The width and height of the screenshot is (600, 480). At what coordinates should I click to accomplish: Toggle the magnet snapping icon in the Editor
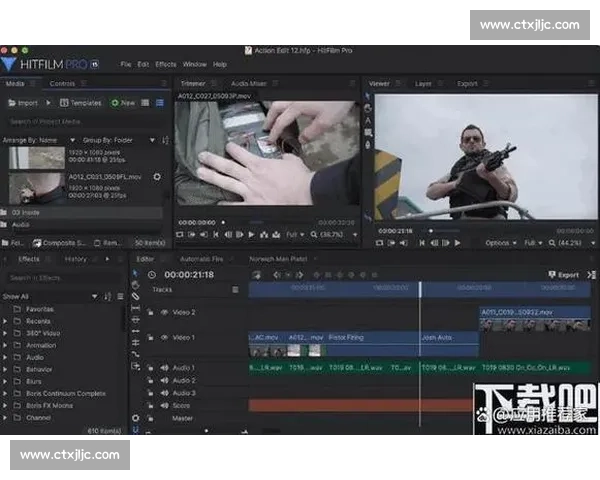pos(136,431)
